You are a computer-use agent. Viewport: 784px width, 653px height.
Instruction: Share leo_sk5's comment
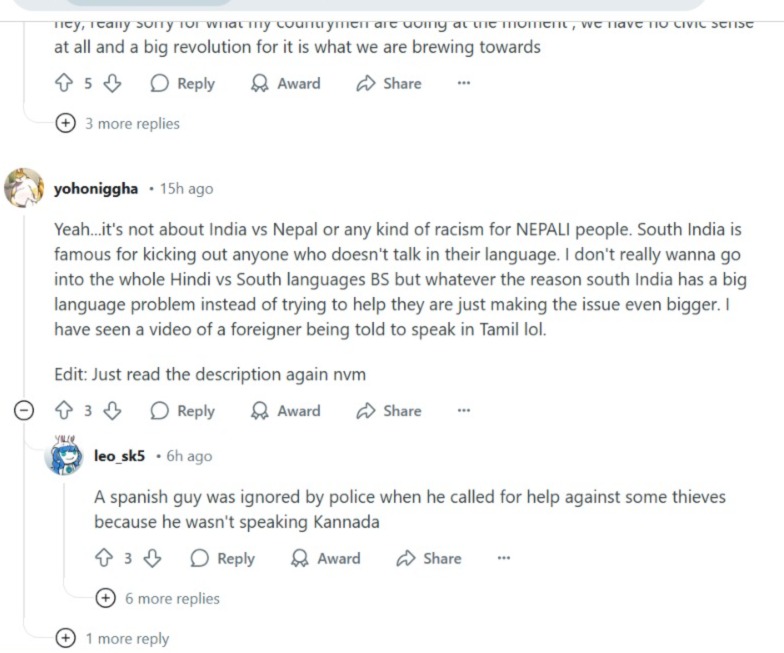(x=429, y=559)
